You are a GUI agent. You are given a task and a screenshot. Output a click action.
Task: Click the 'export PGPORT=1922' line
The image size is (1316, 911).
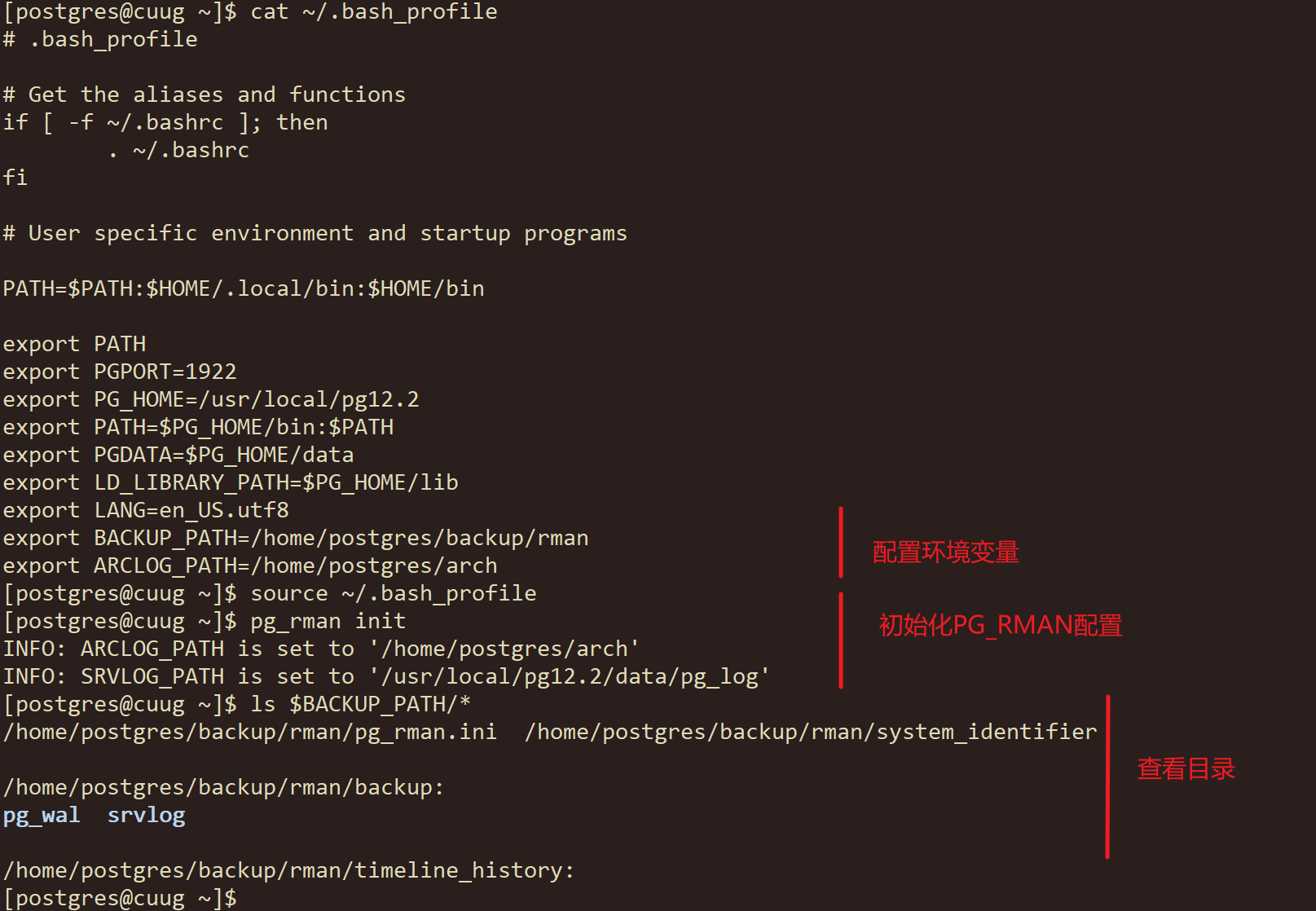(120, 372)
